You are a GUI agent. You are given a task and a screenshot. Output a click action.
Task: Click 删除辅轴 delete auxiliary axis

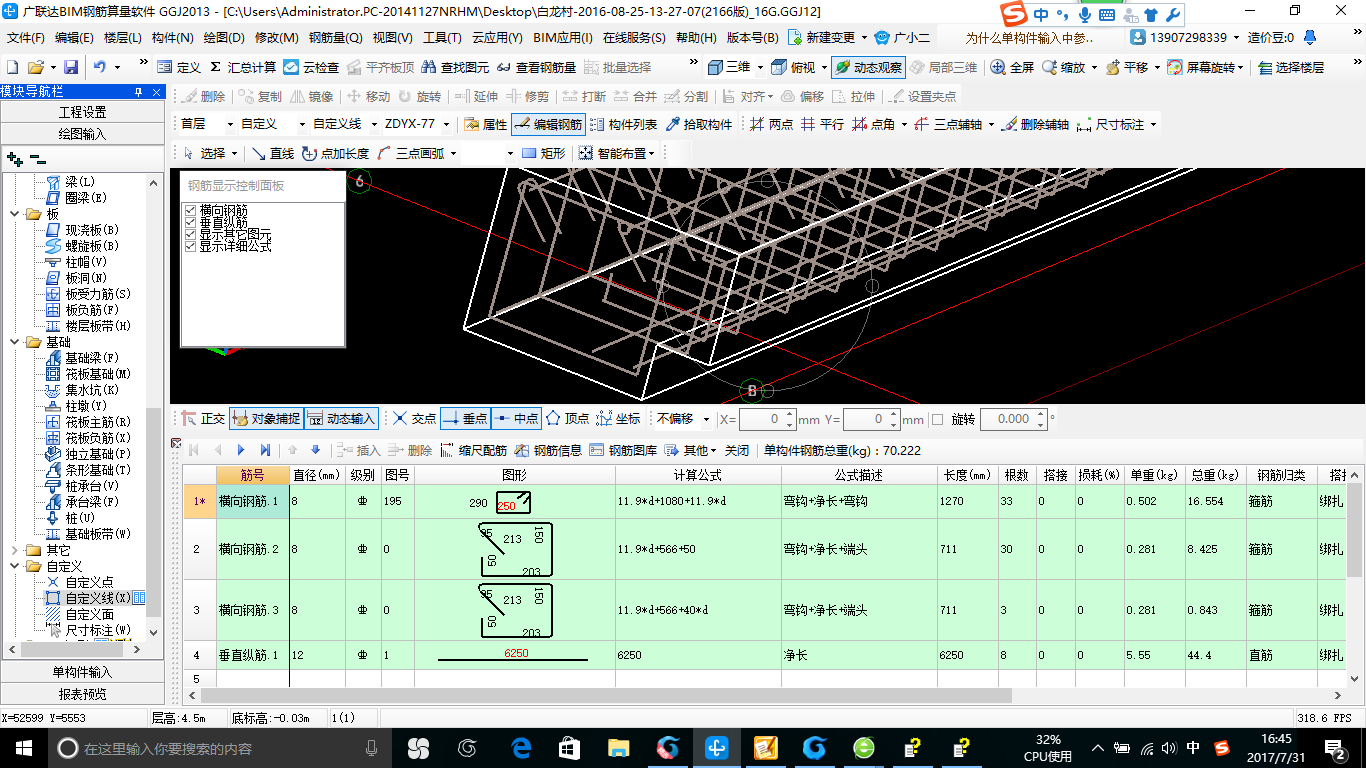[1035, 124]
